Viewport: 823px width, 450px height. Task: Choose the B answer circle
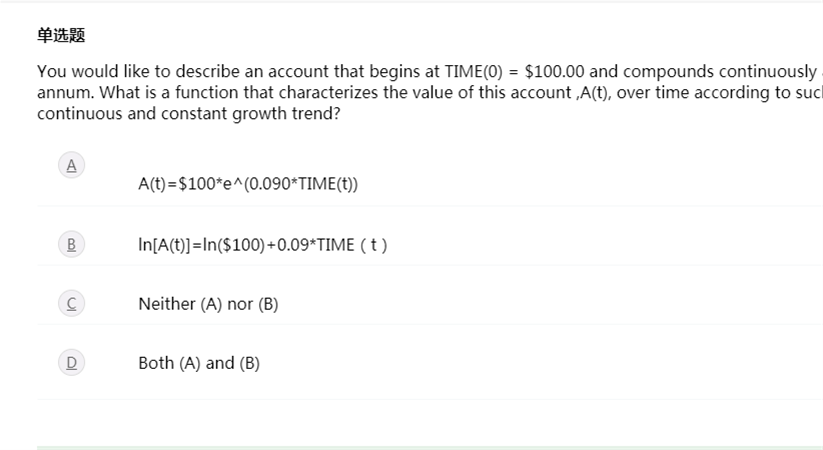[71, 244]
